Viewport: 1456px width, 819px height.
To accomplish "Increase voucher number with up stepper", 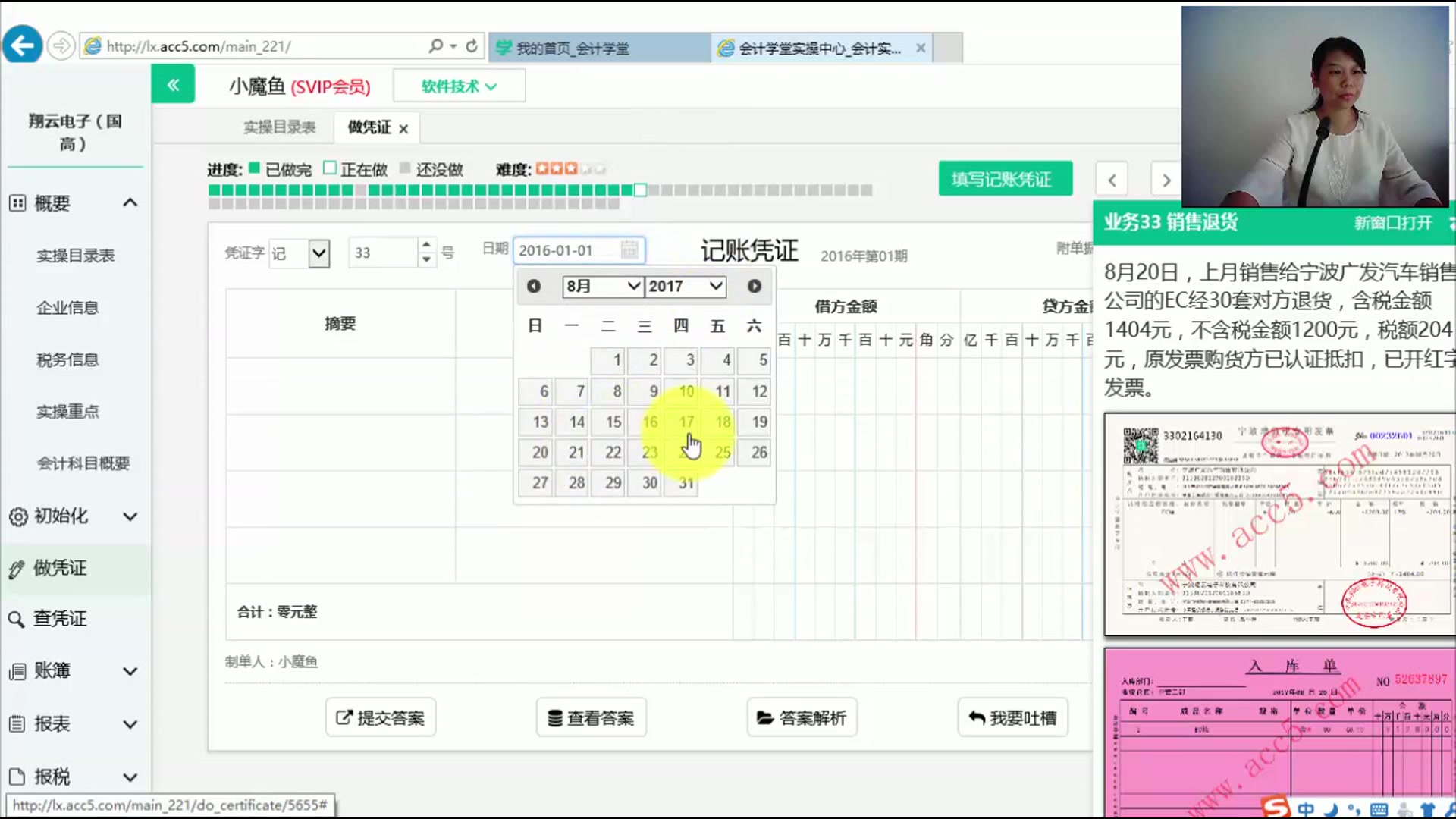I will (426, 244).
